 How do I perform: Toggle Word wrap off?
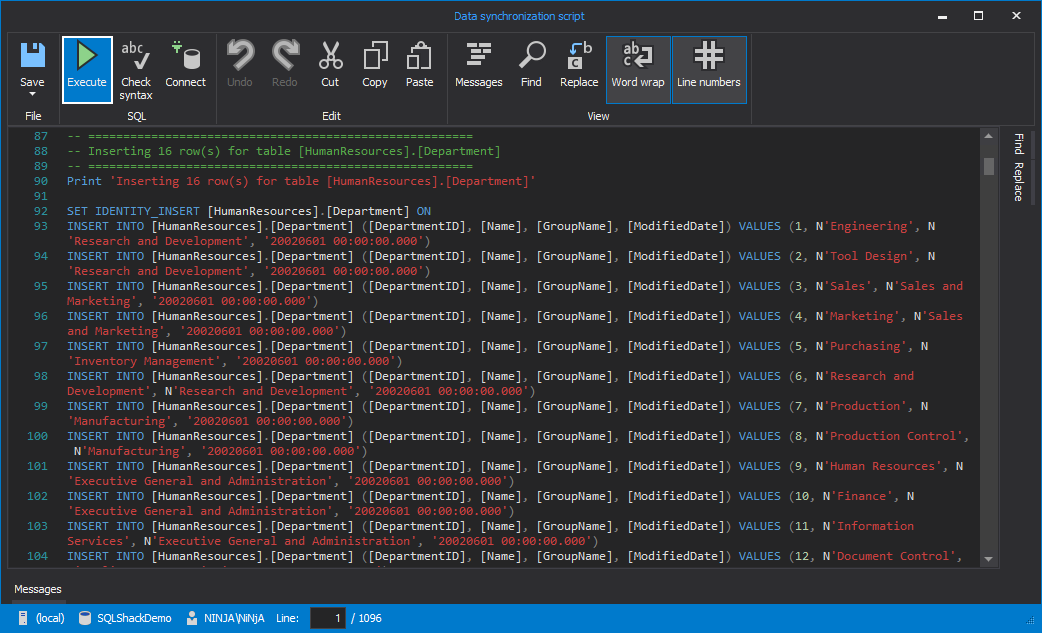638,69
